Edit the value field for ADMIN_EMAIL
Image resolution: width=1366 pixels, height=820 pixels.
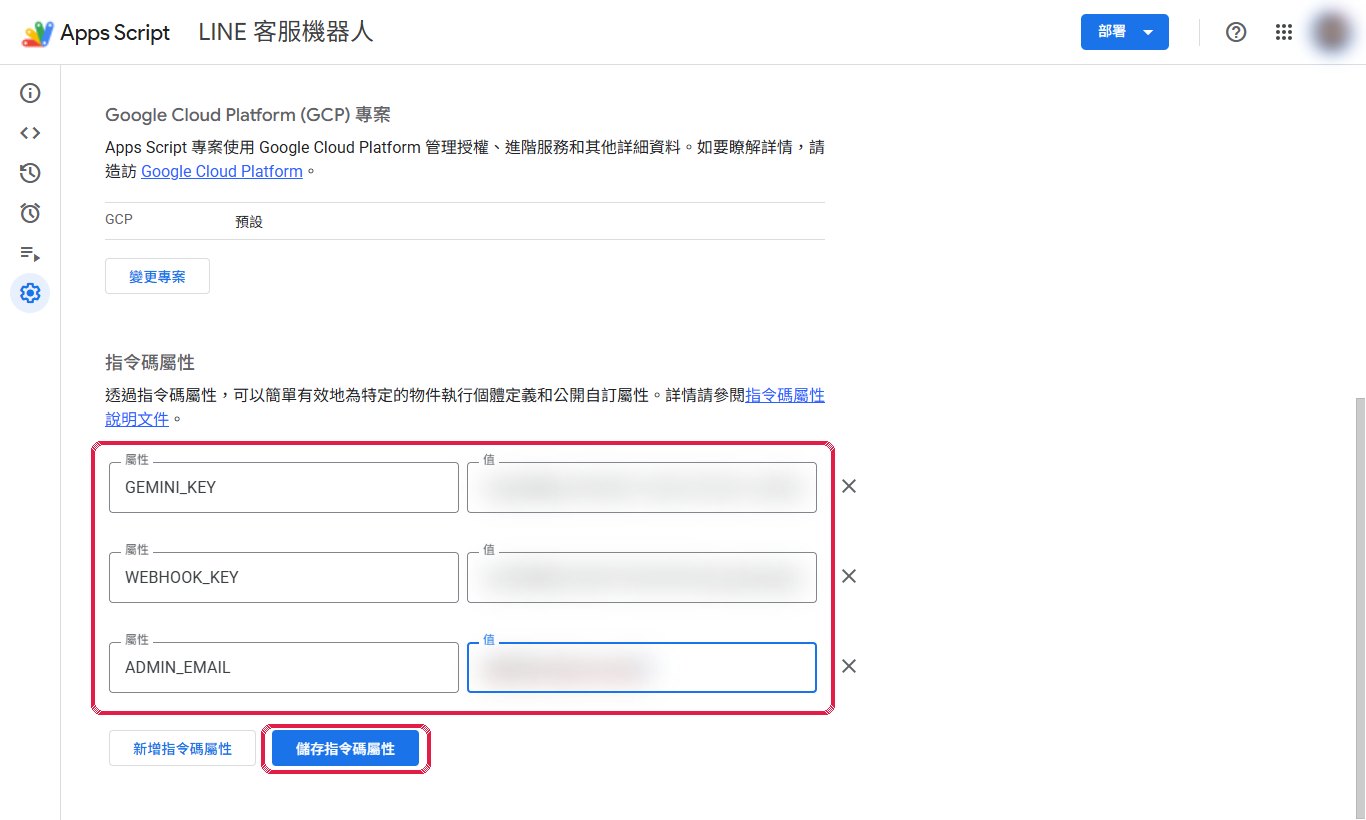[642, 668]
